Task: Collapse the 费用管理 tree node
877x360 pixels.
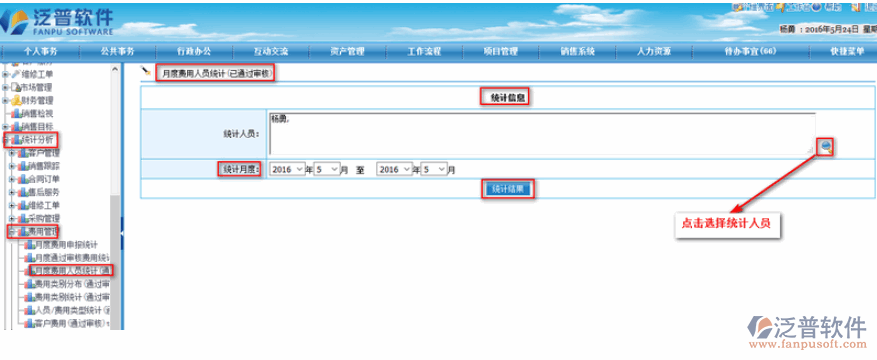Action: tap(10, 231)
